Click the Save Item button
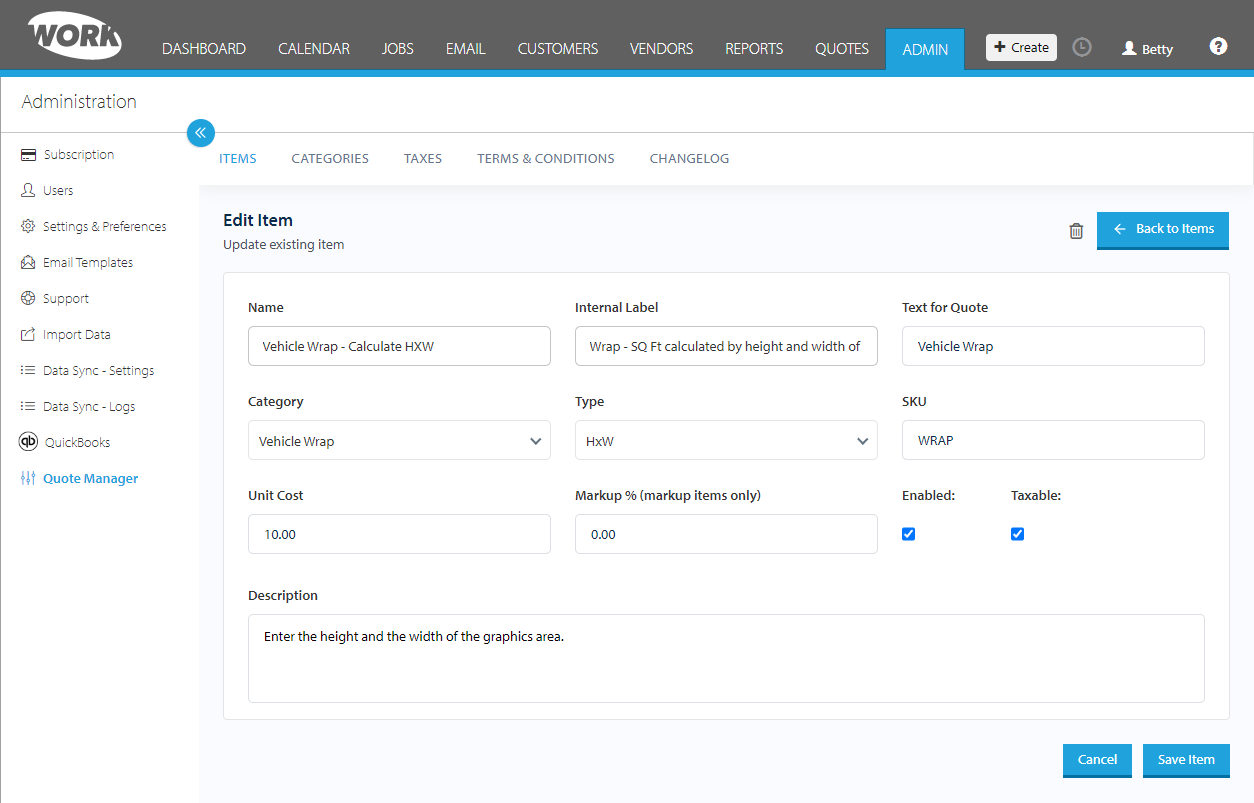 [x=1186, y=760]
